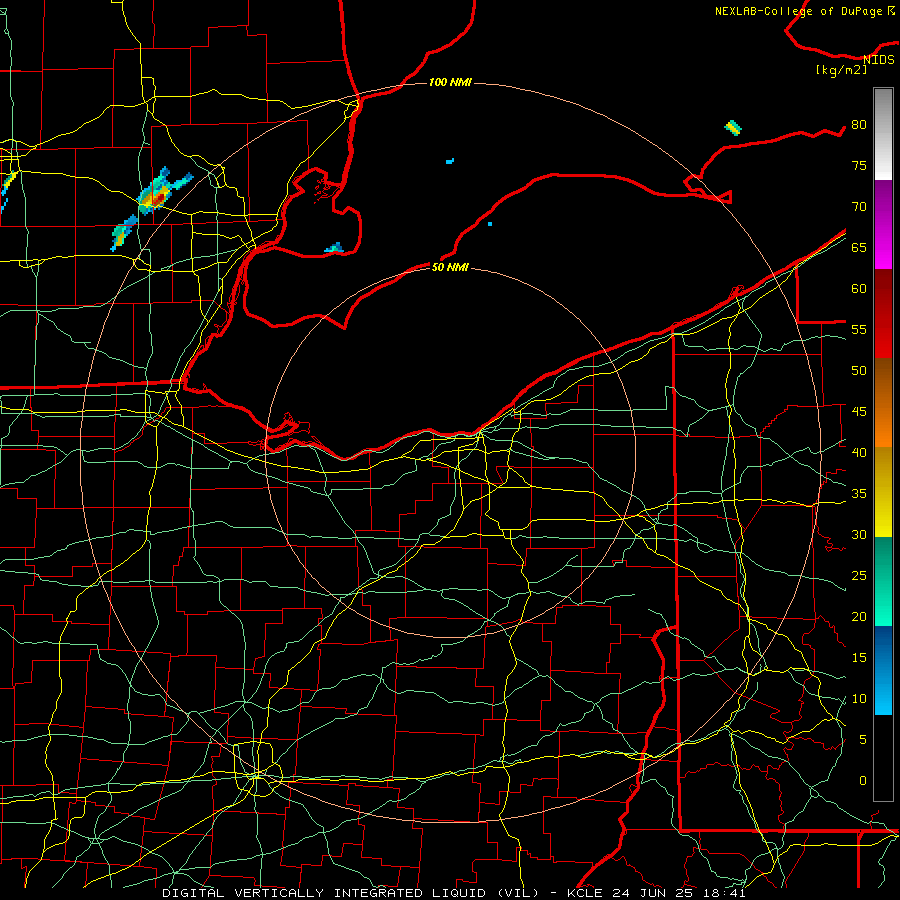
Task: Click the 50 value on the color scale
Action: (x=859, y=370)
